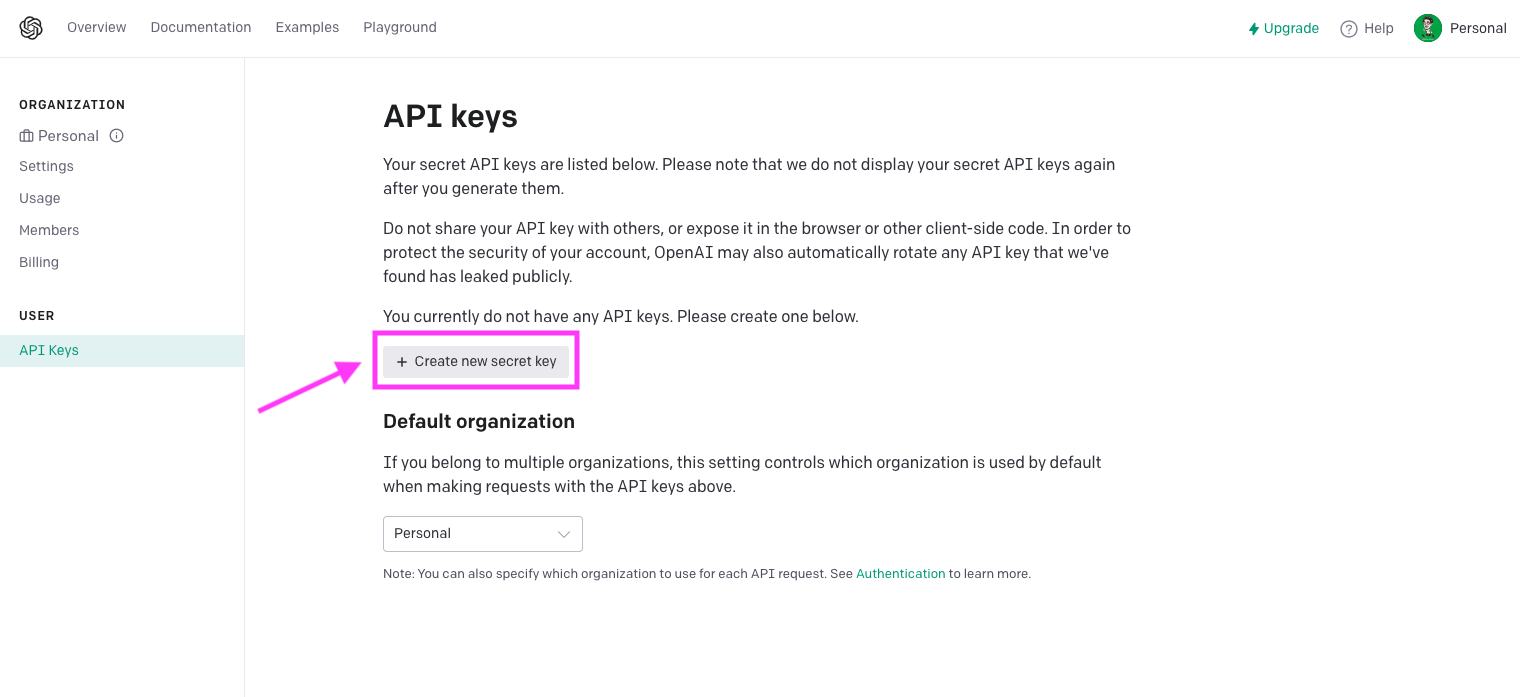Click the Help question mark icon
The height and width of the screenshot is (697, 1520).
(x=1349, y=29)
